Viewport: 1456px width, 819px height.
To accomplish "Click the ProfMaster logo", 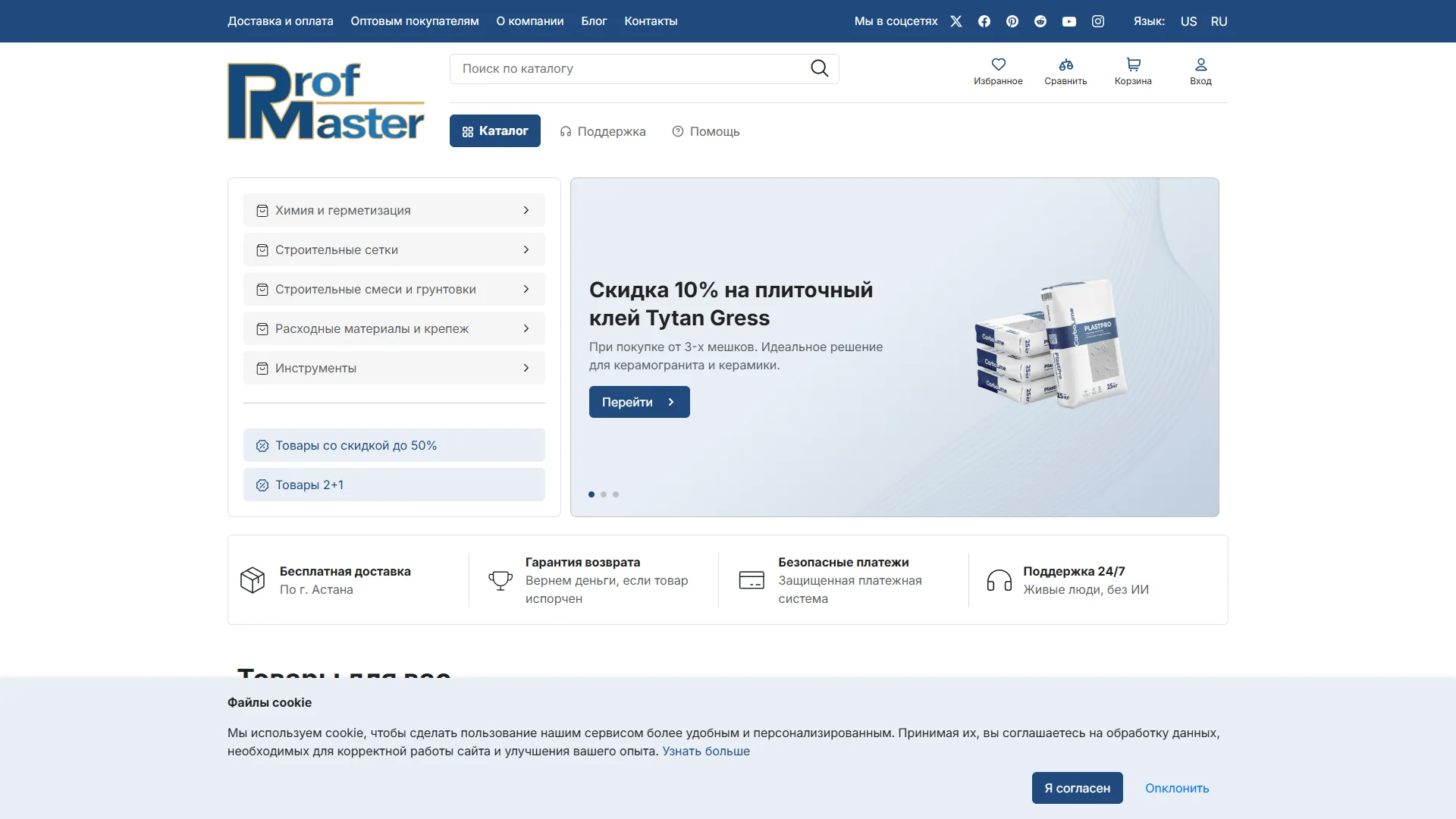I will click(x=326, y=101).
